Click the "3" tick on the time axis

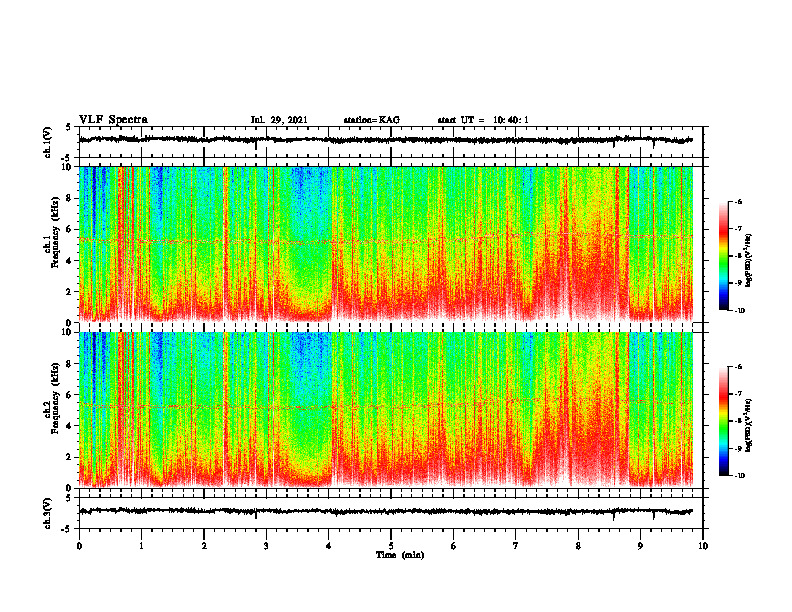[266, 546]
